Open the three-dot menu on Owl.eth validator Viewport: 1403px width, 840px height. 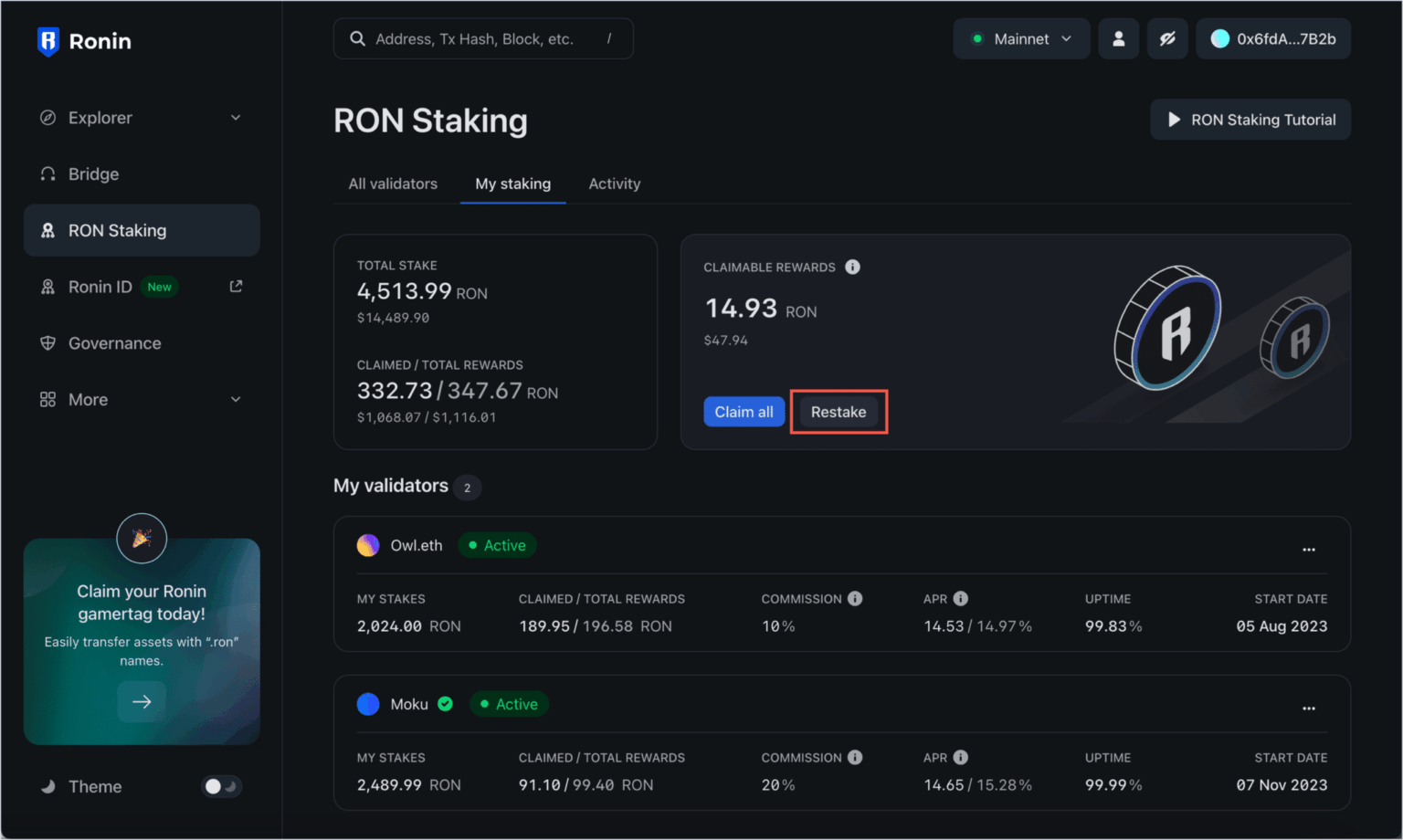1308,549
